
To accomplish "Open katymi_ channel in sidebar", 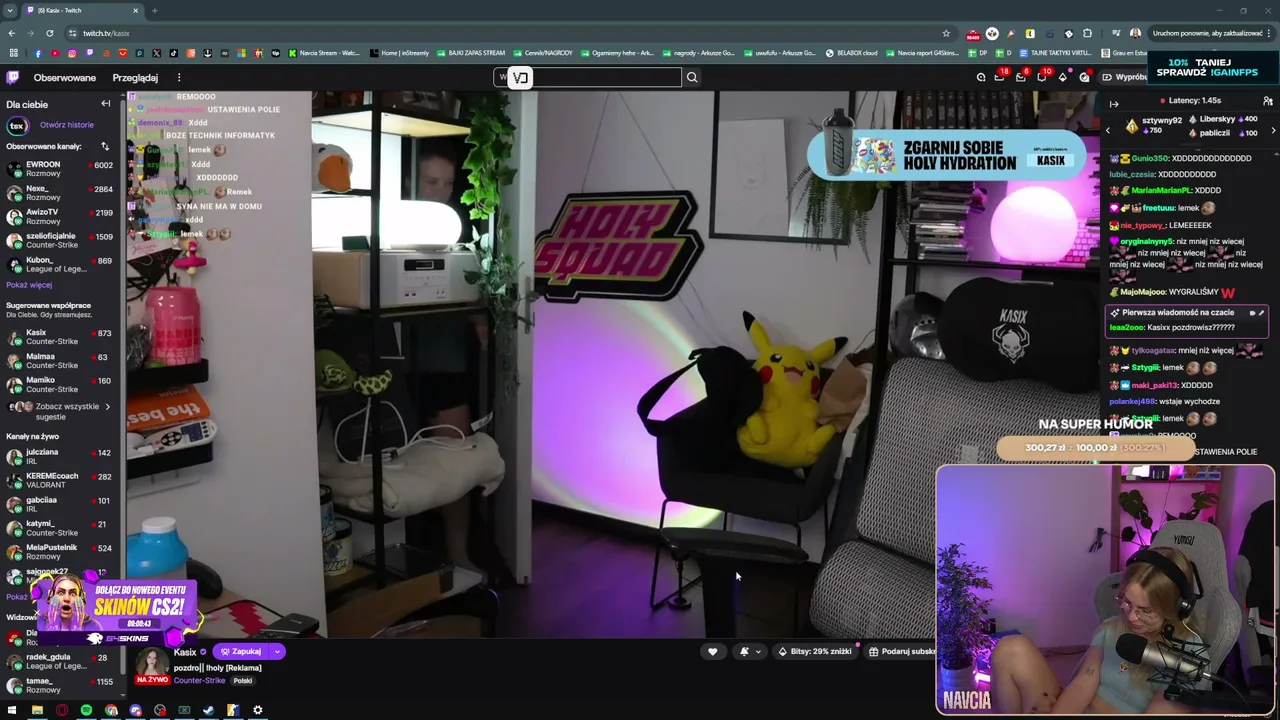I will 60,528.
